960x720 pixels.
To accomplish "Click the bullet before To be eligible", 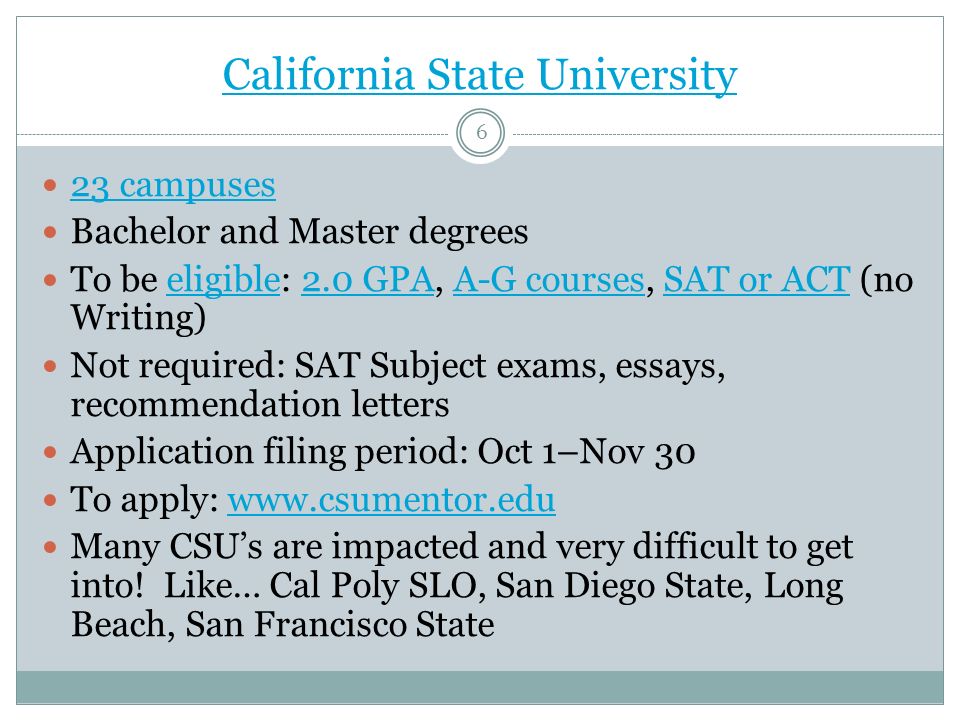I will (50, 280).
